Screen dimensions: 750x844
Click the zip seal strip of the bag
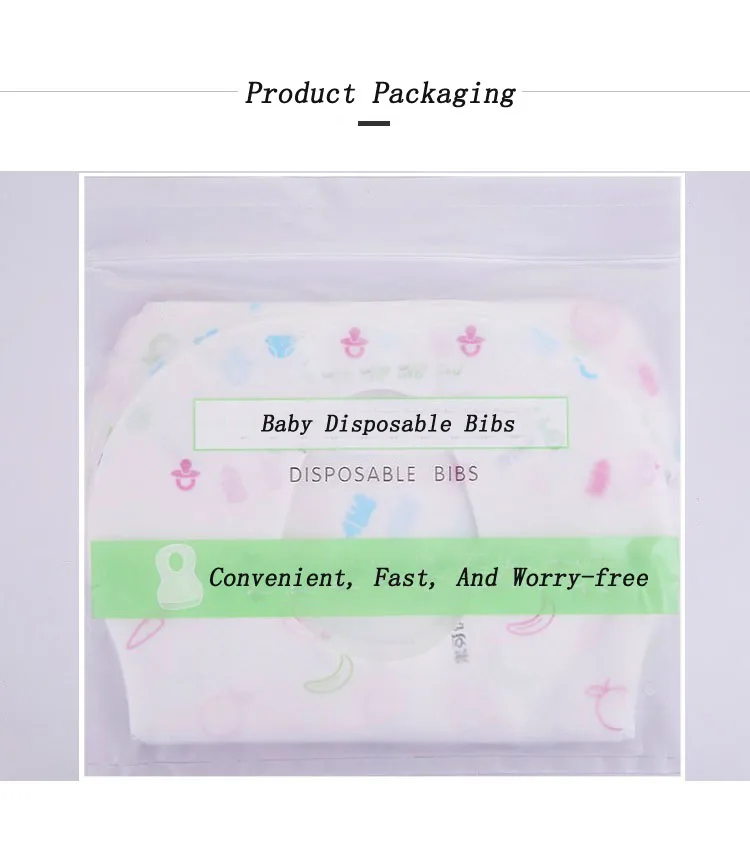[x=382, y=262]
